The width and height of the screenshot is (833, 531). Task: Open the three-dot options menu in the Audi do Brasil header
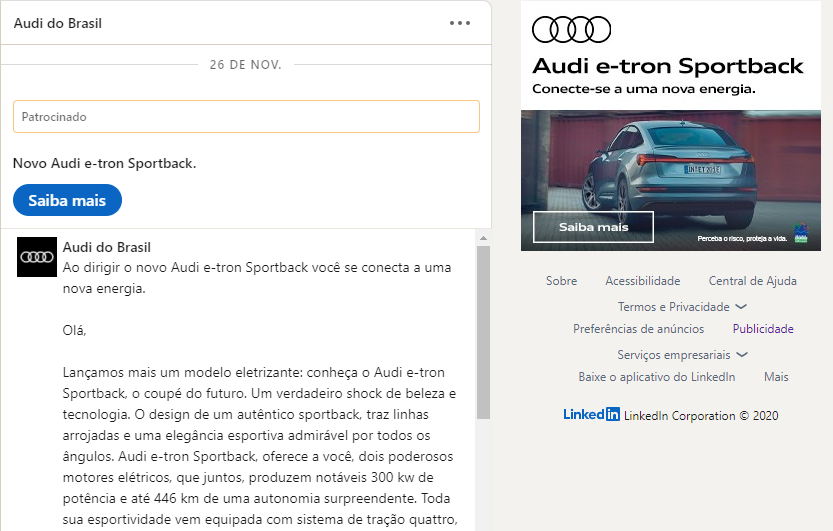pos(460,23)
